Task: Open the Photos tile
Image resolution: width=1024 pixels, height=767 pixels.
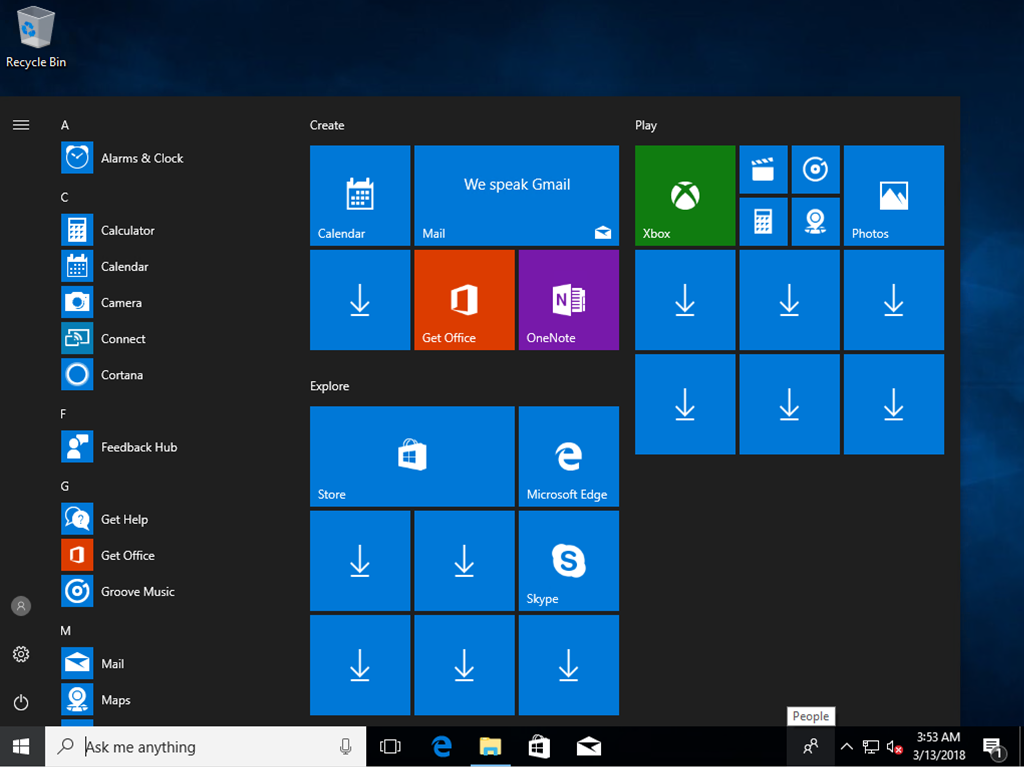Action: (x=893, y=195)
